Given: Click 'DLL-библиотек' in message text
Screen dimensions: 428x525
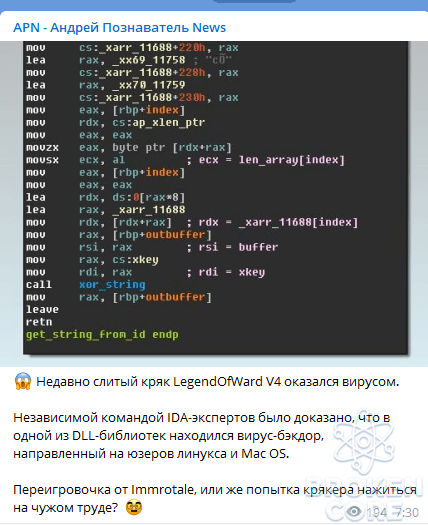Looking at the screenshot, I should [x=119, y=436].
